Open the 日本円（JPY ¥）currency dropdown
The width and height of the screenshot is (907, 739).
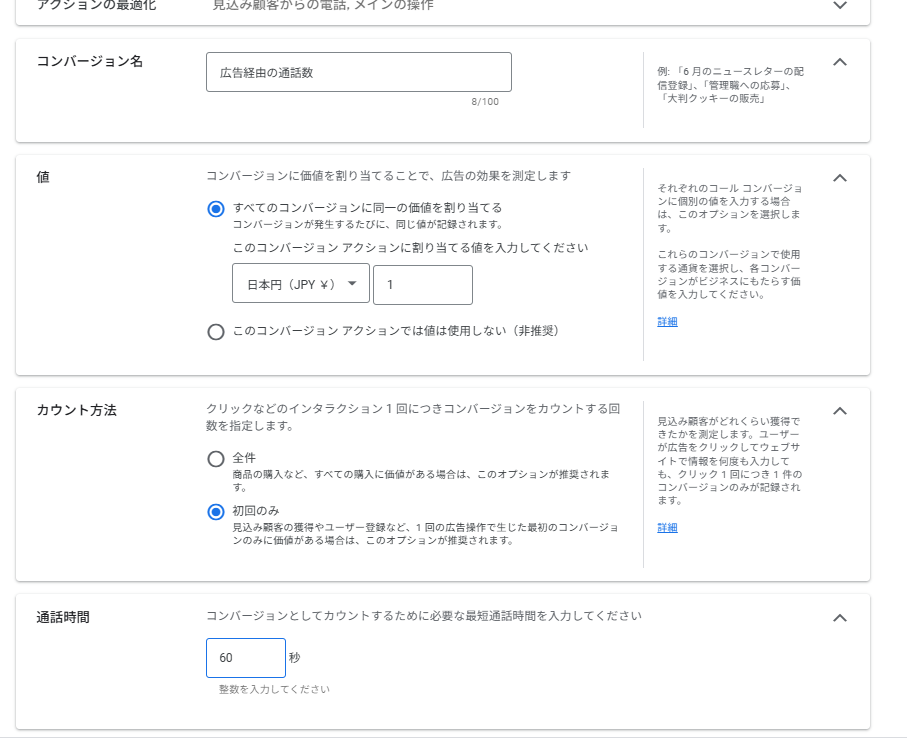point(301,285)
